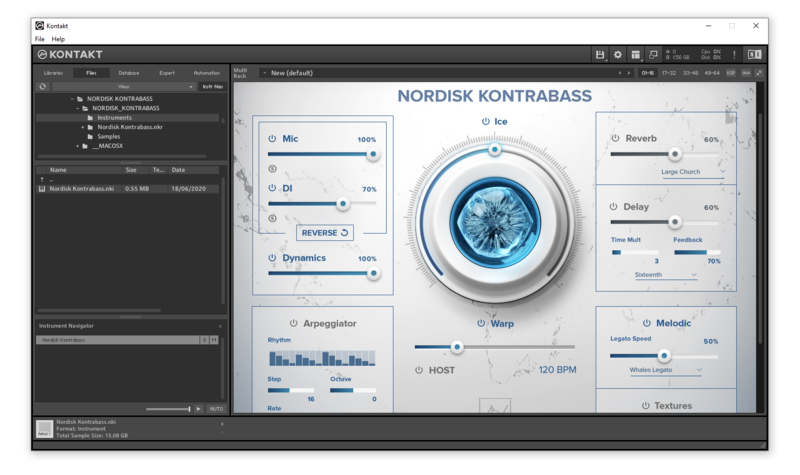
Task: Toggle the Arpeggiator power button
Action: pyautogui.click(x=293, y=323)
